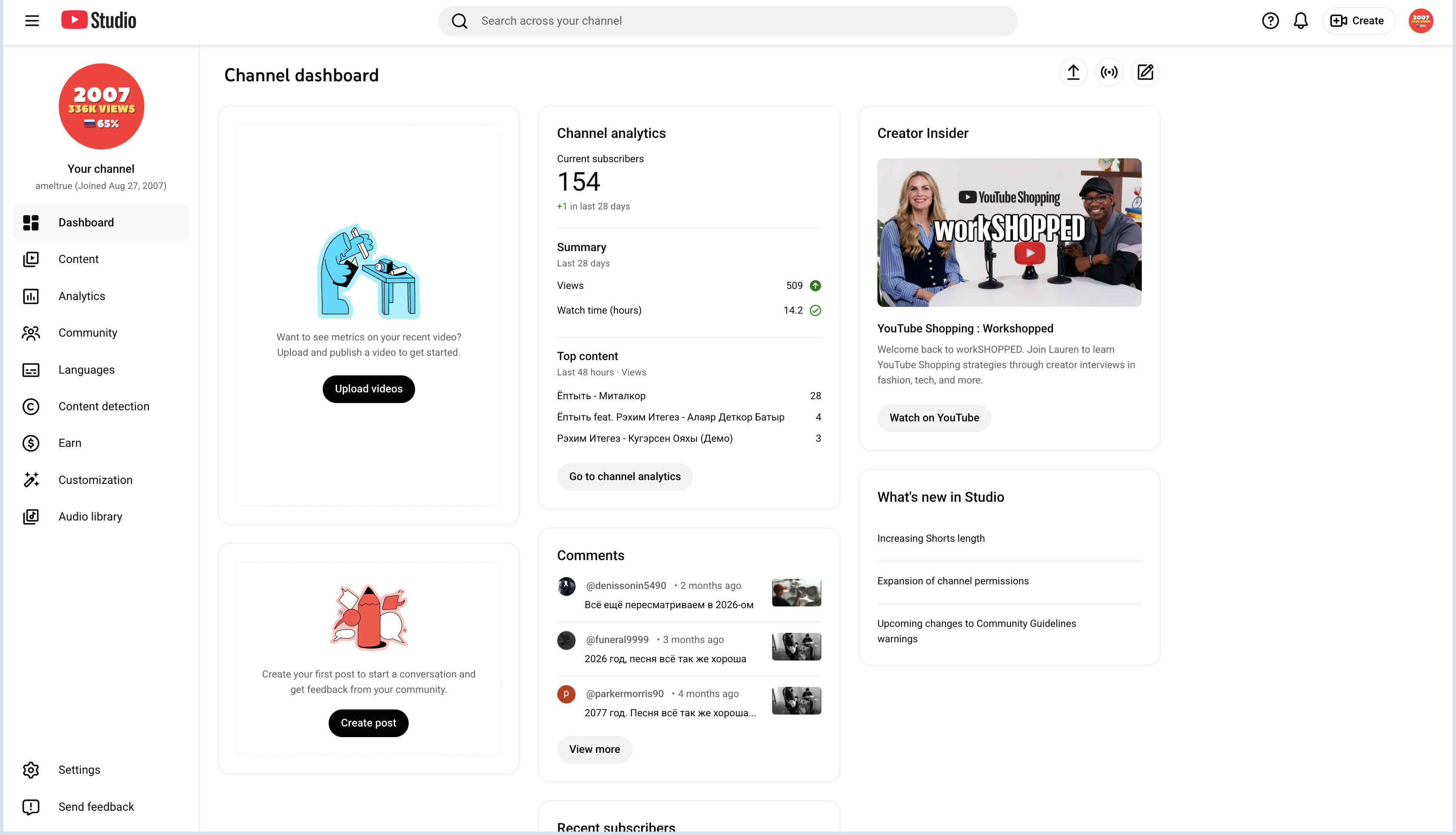Open Content detection in the sidebar
Screen dimensions: 1456x835
tap(101, 406)
